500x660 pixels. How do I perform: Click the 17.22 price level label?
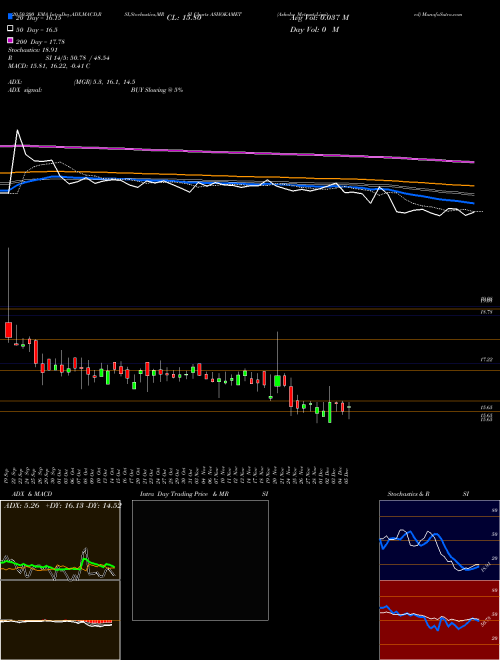coord(487,360)
